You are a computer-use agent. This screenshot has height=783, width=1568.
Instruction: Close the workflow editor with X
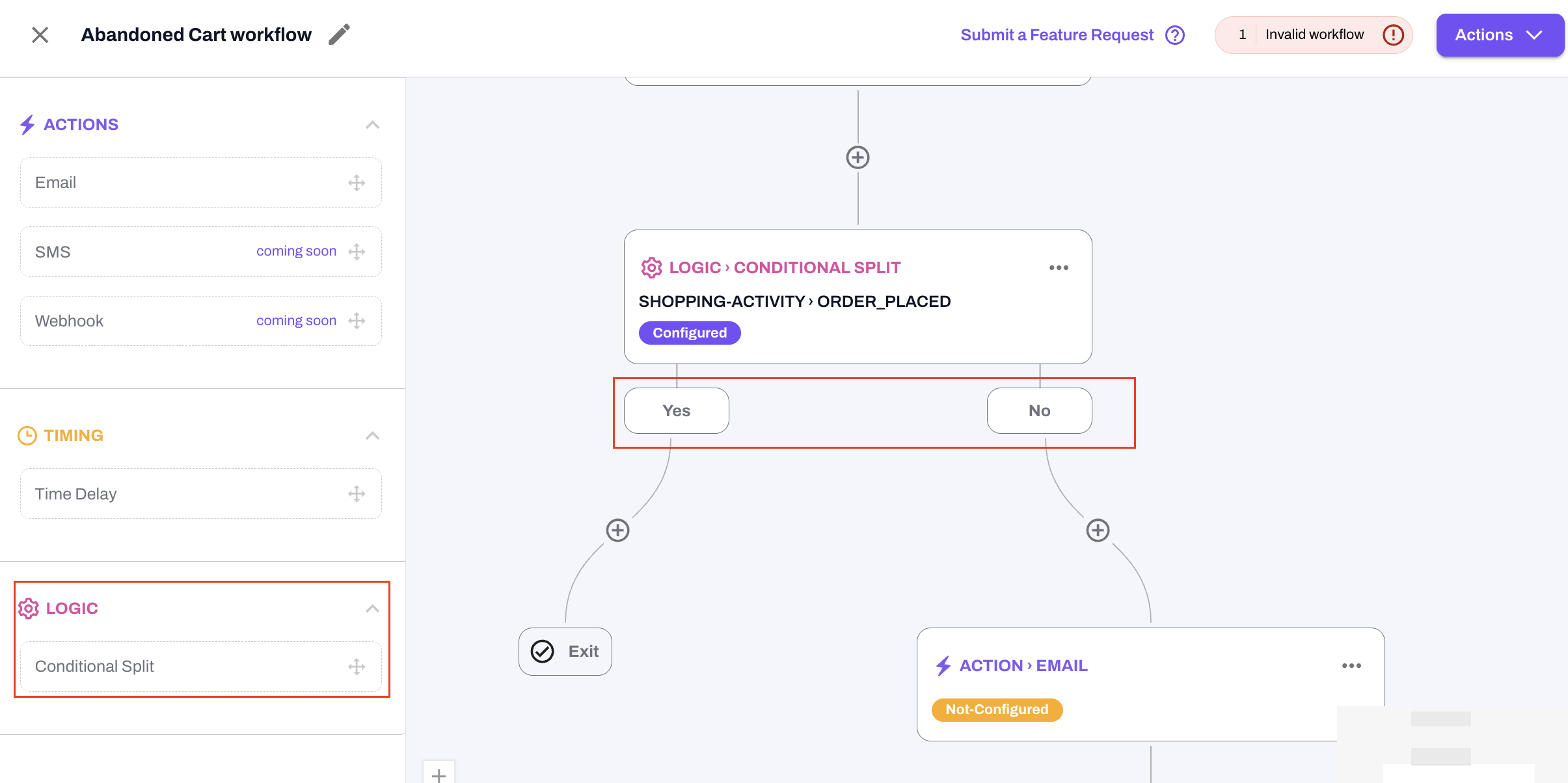[x=40, y=34]
